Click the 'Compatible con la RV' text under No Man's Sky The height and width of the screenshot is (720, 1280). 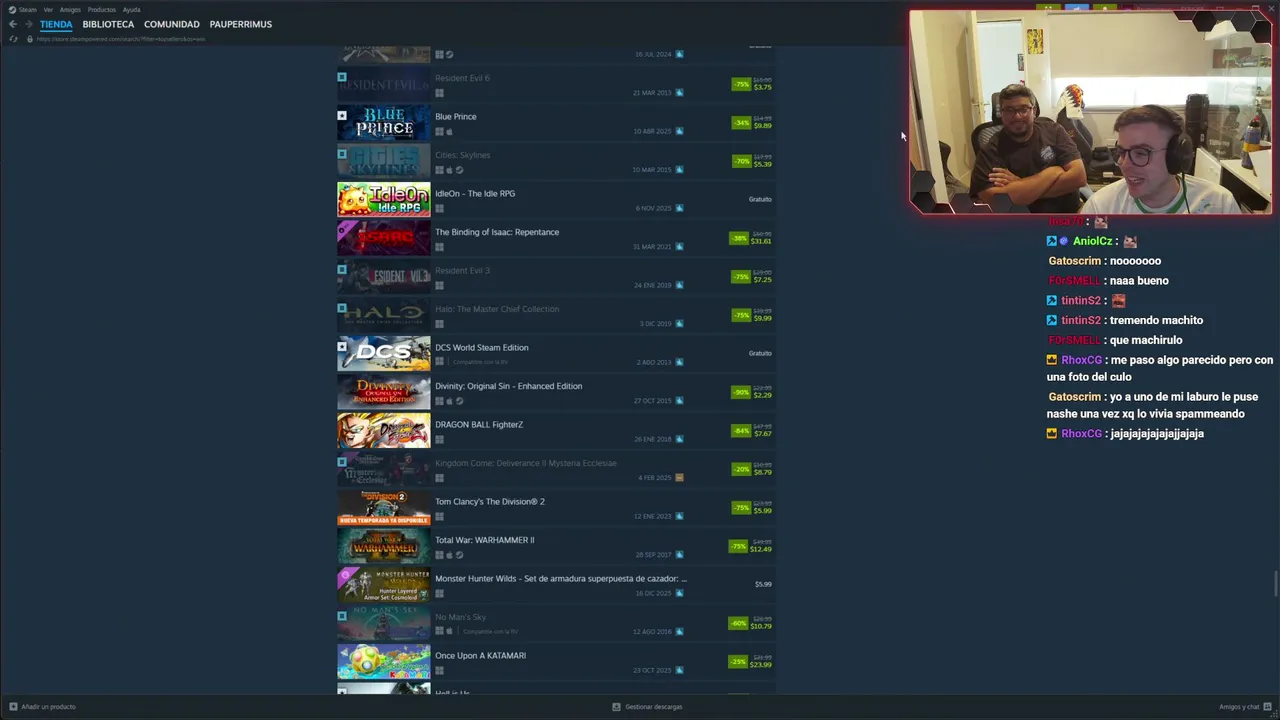pyautogui.click(x=491, y=632)
